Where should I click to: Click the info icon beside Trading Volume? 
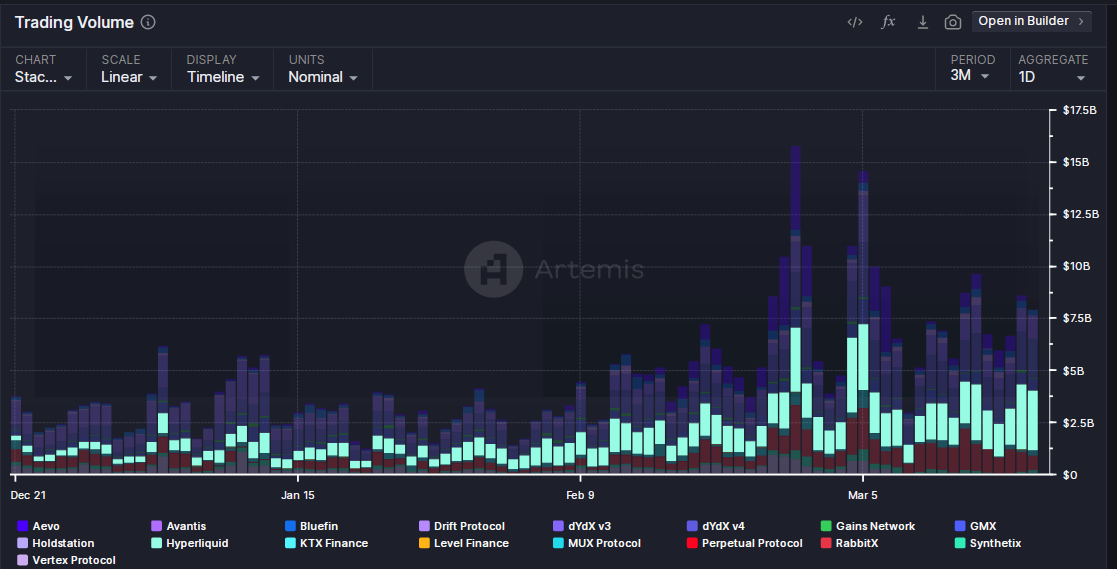pyautogui.click(x=147, y=23)
